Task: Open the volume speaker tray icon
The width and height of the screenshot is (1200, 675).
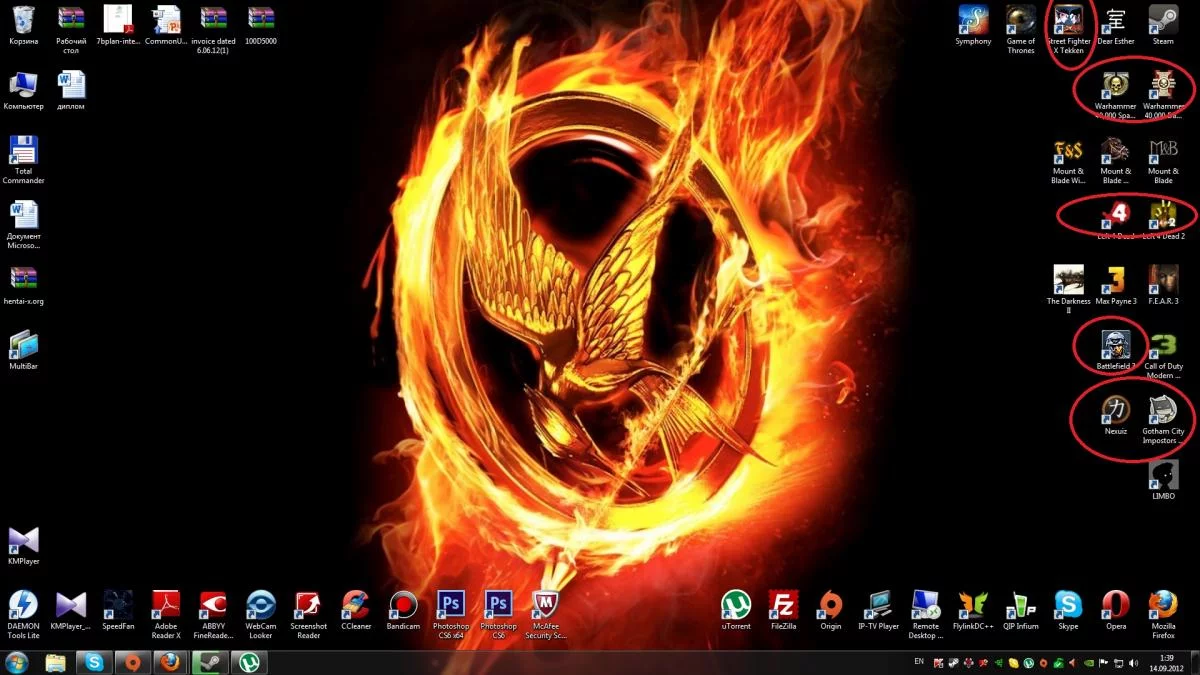Action: [1133, 663]
